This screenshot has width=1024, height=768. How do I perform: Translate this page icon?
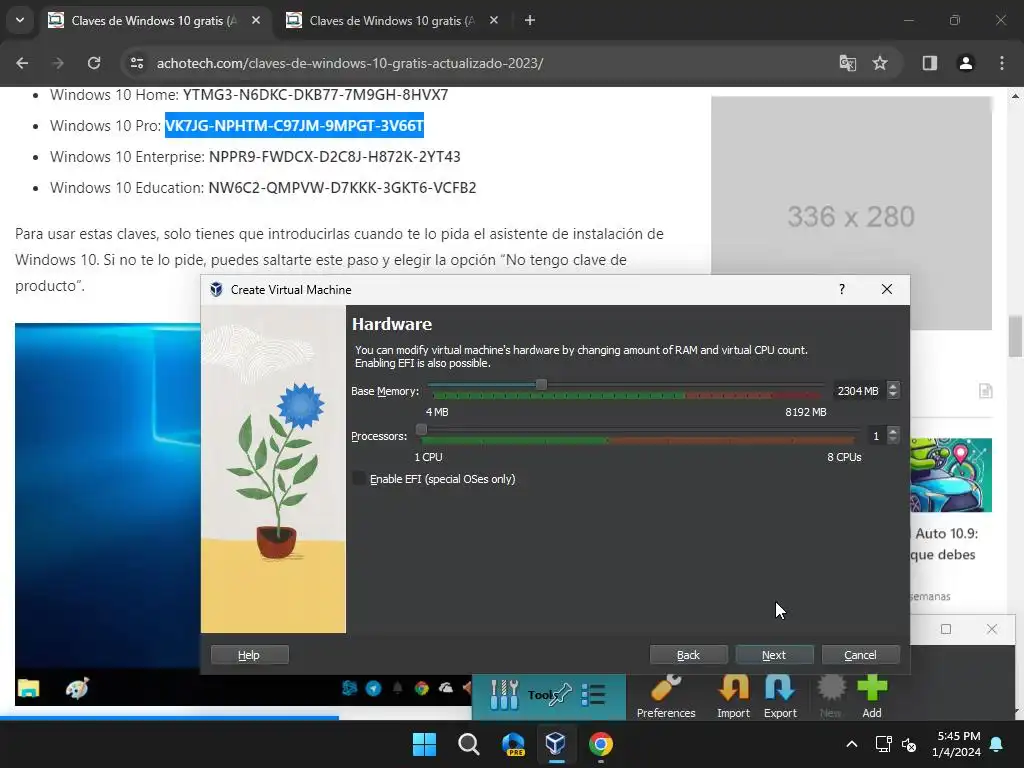pyautogui.click(x=848, y=63)
